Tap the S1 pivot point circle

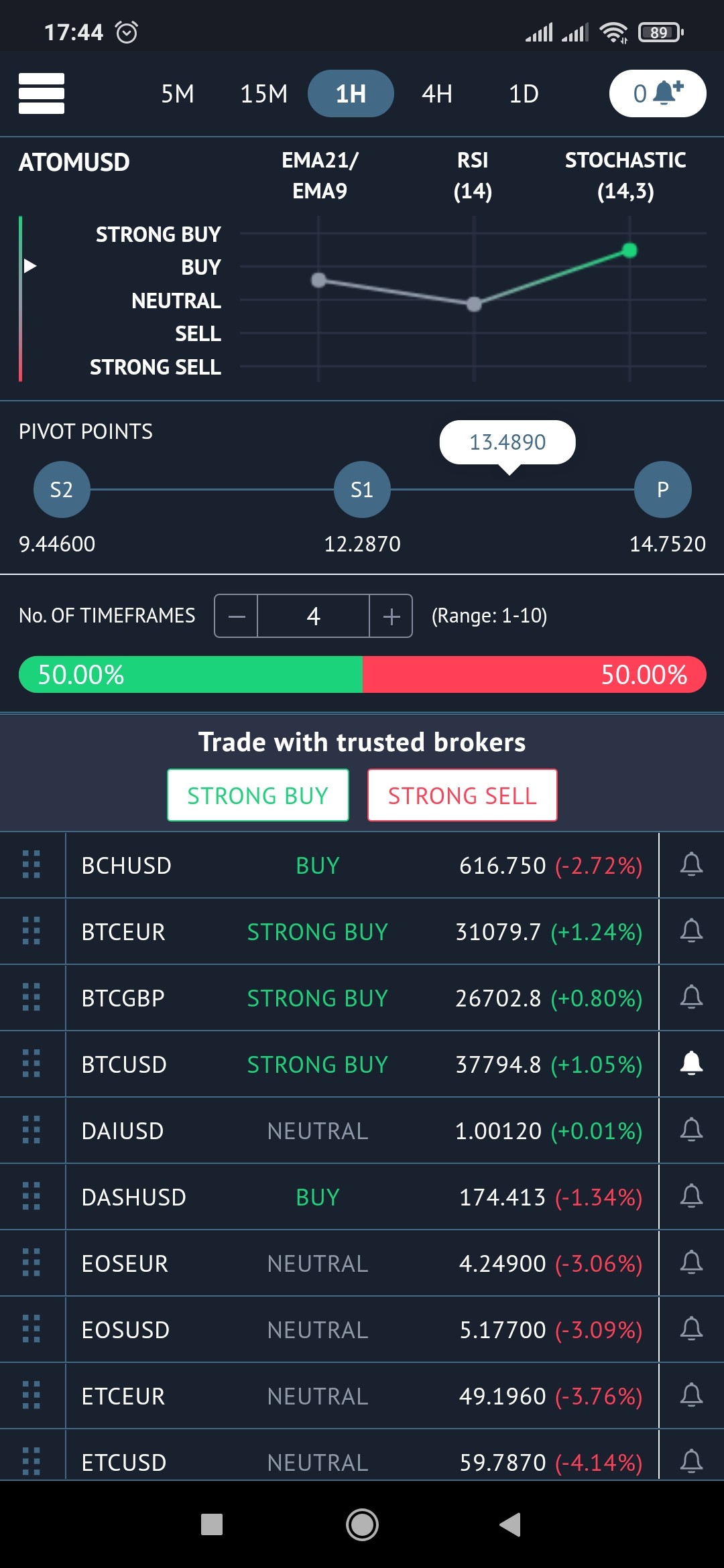[x=362, y=489]
